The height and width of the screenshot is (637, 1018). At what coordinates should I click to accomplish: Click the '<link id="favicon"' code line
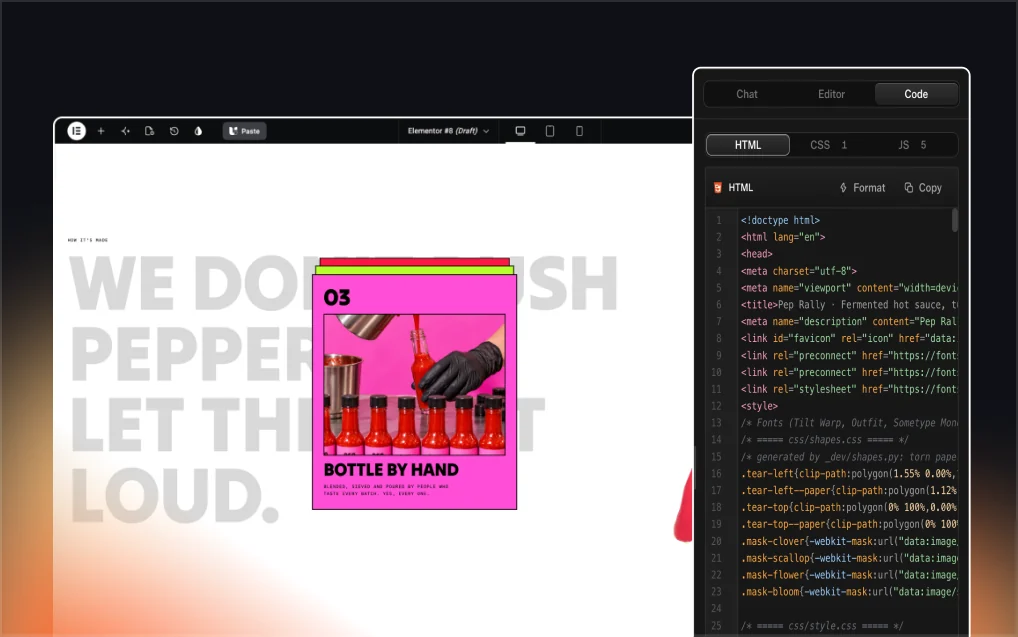(849, 338)
